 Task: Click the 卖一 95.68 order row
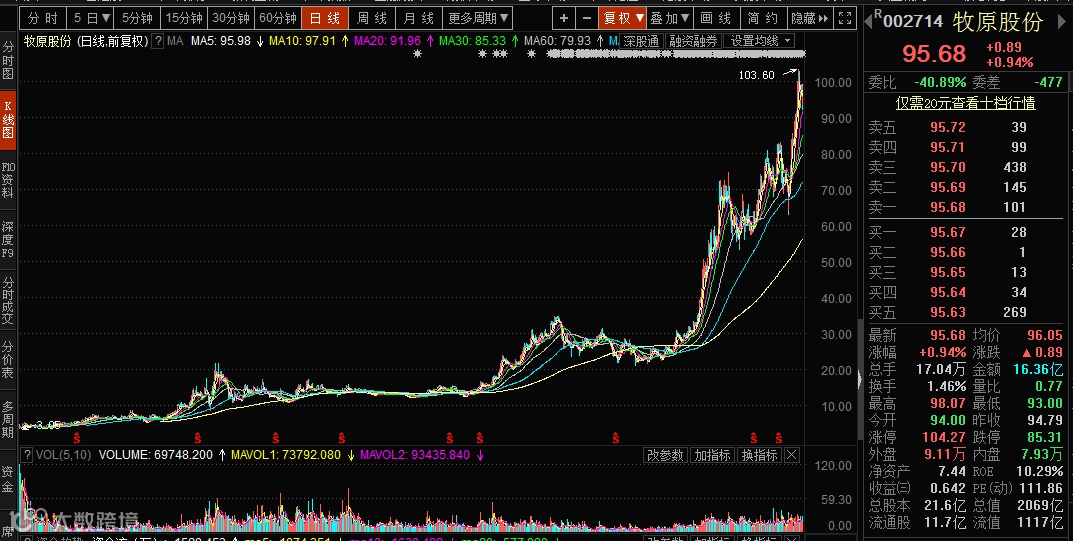(965, 207)
